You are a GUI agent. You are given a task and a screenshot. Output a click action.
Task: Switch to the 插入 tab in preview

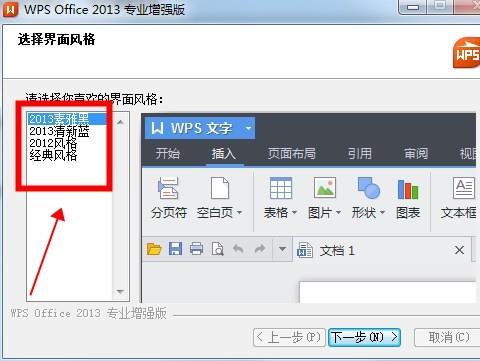pyautogui.click(x=224, y=153)
